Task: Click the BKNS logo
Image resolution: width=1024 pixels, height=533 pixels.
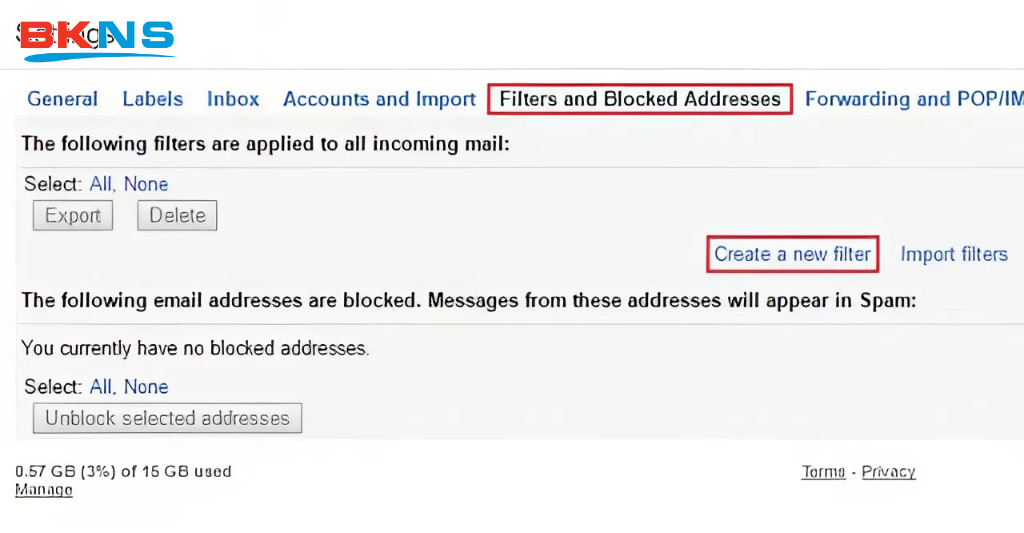Action: click(x=97, y=39)
